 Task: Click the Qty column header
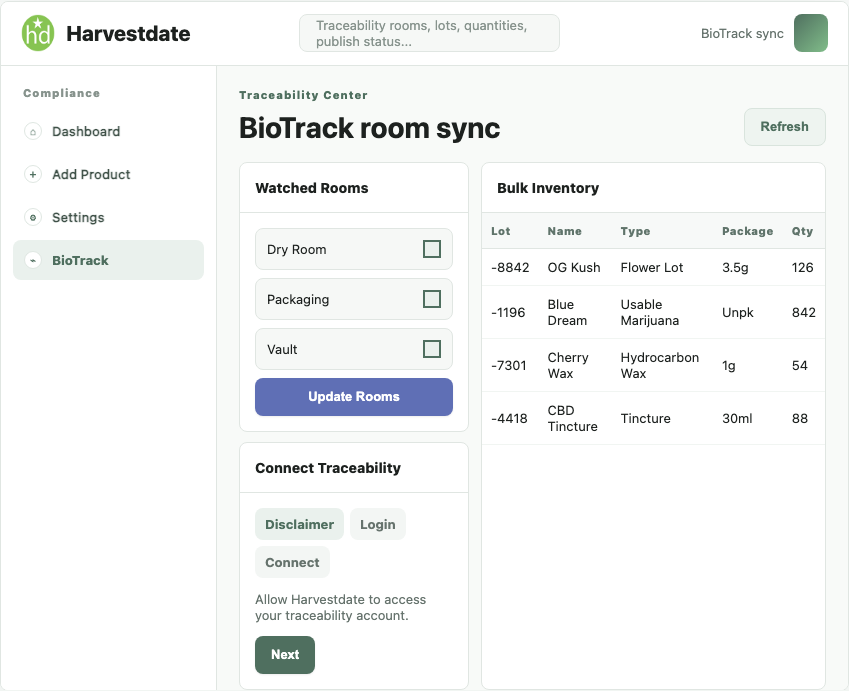pyautogui.click(x=802, y=231)
